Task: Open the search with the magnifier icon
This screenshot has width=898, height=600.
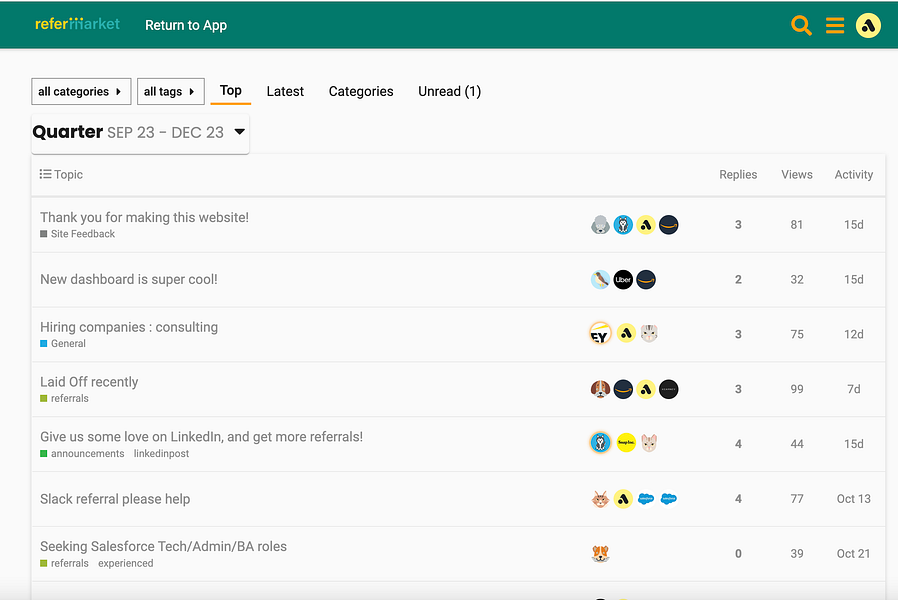Action: click(801, 26)
